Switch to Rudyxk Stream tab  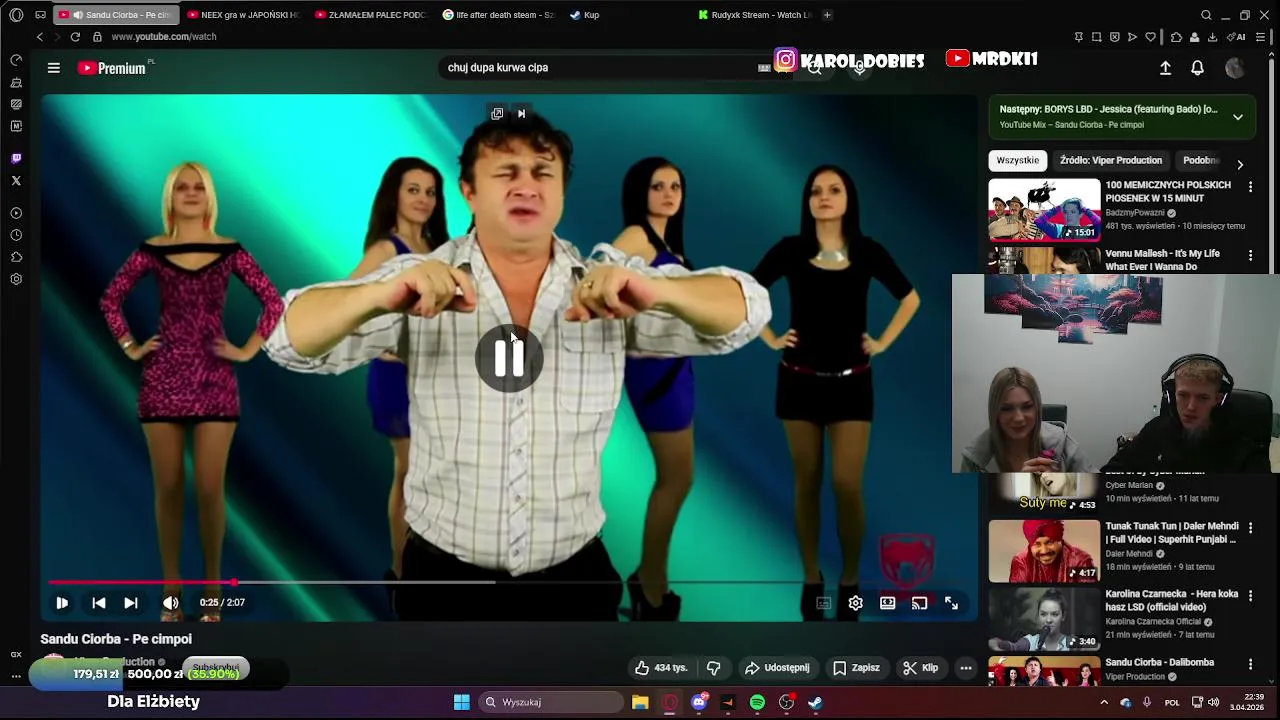tap(755, 15)
